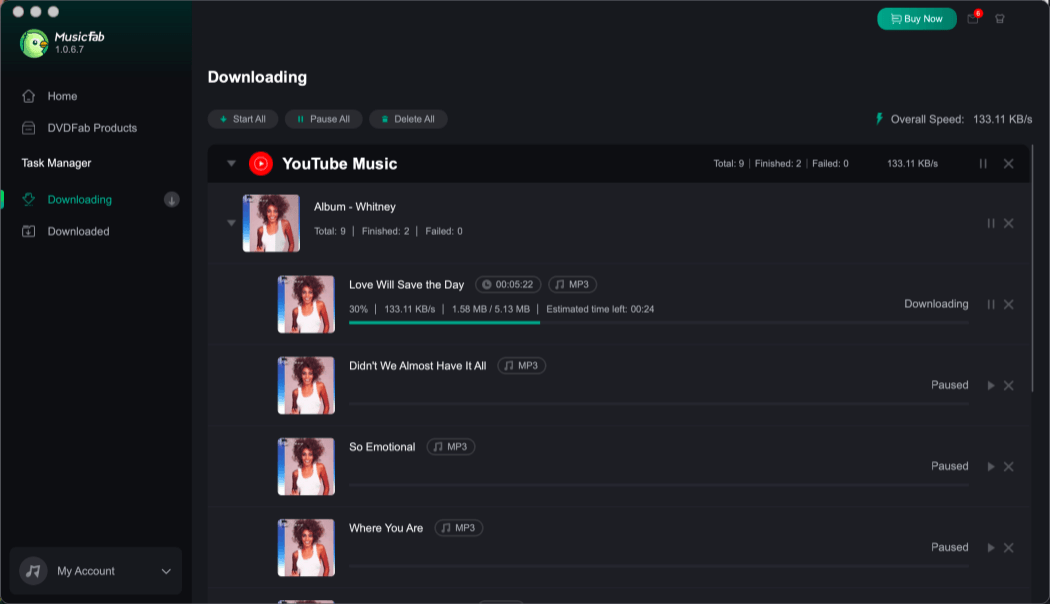The width and height of the screenshot is (1050, 604).
Task: Remove So Emotional from list
Action: tap(1008, 467)
